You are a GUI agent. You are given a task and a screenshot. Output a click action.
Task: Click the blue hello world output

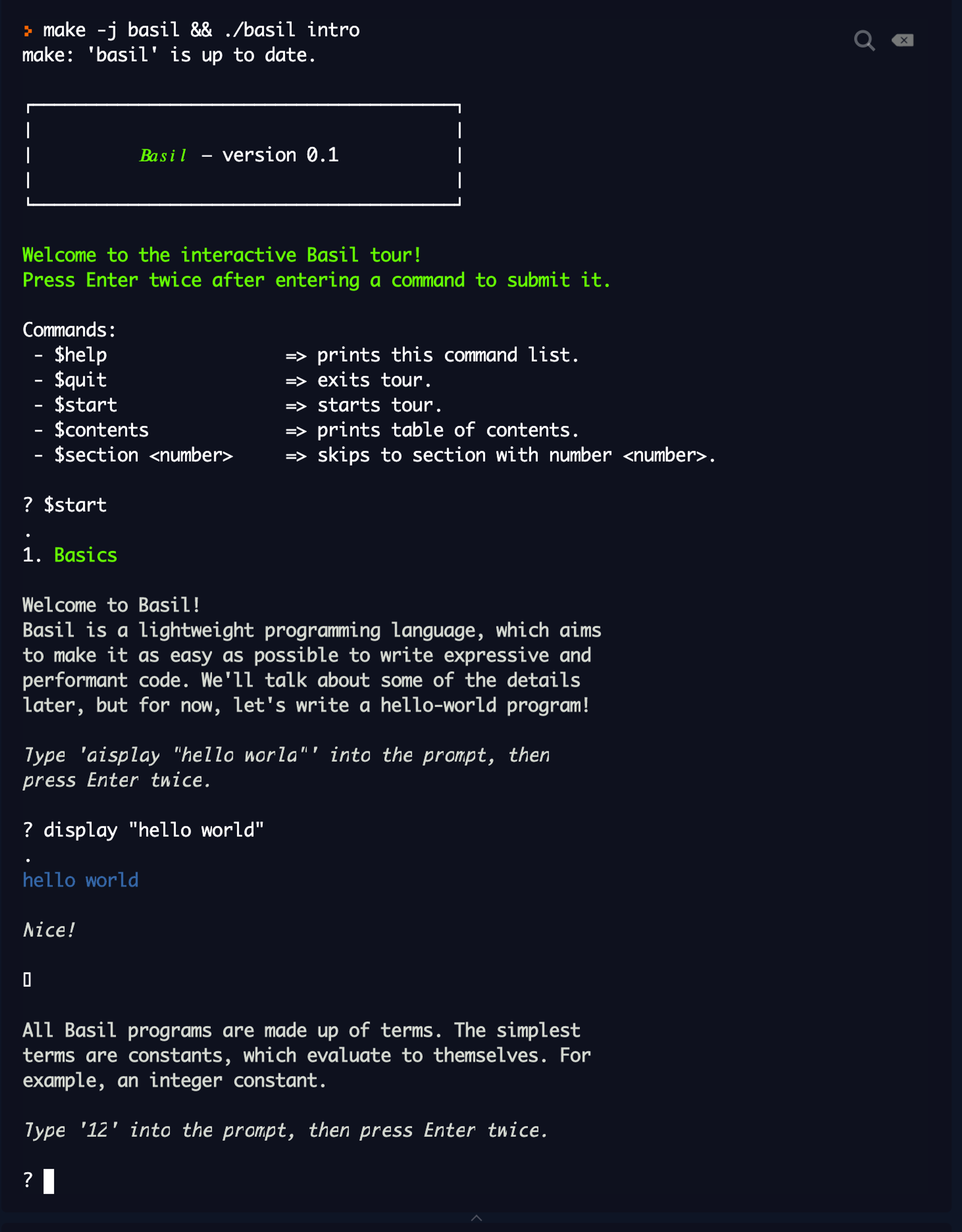[x=81, y=880]
